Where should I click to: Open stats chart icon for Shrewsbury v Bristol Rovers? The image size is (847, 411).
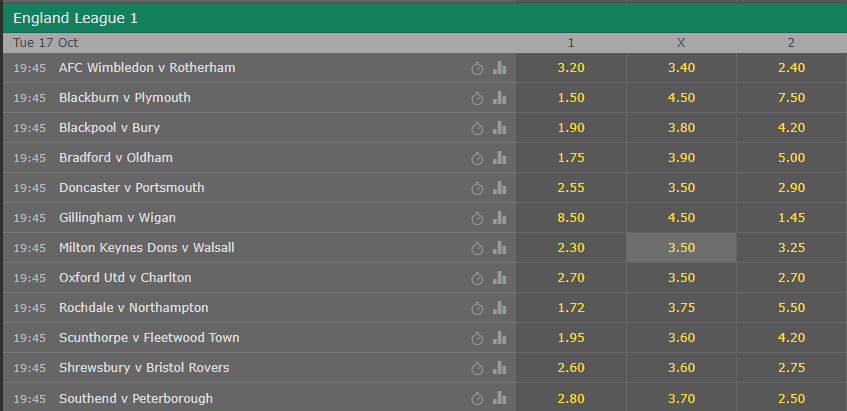[x=500, y=368]
